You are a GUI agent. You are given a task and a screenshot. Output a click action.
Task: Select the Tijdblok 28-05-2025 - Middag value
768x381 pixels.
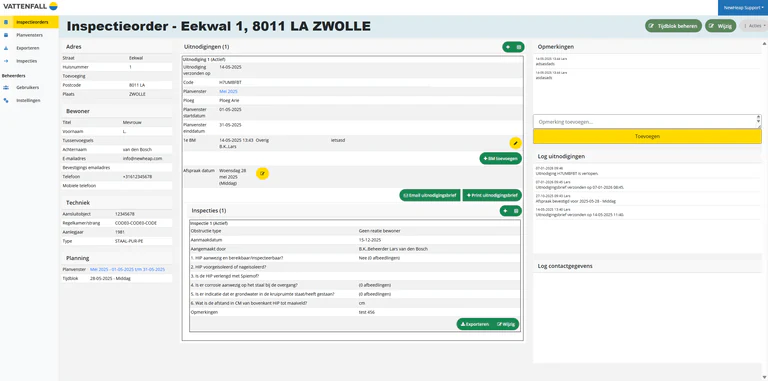pyautogui.click(x=110, y=278)
